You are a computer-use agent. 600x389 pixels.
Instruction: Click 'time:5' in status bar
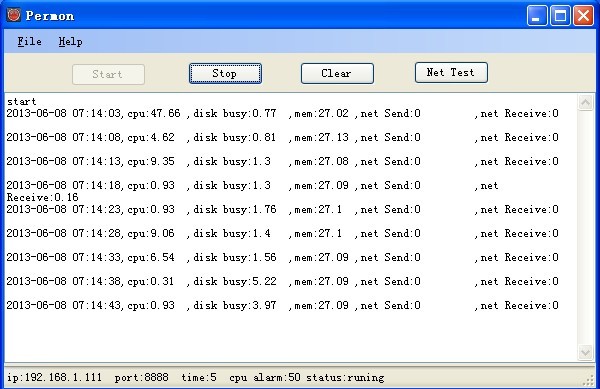point(199,378)
